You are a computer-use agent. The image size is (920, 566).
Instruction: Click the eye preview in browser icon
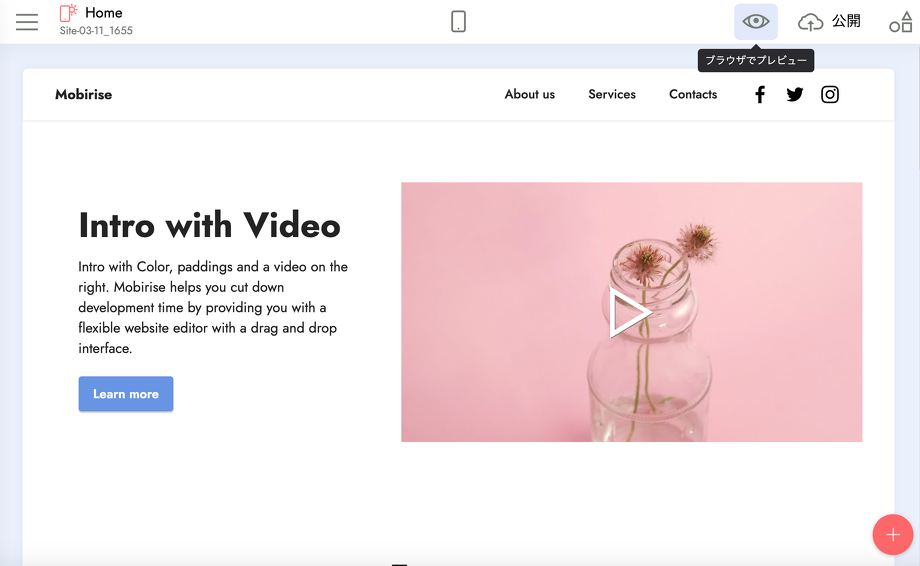point(756,21)
